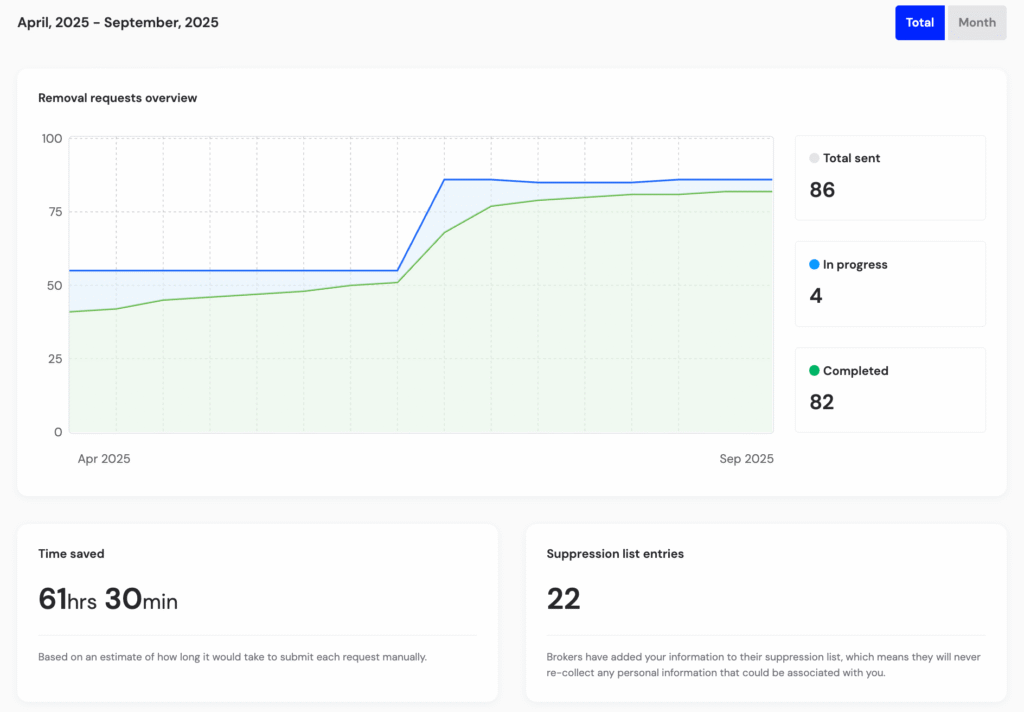Click the manual request estimate description text

coord(233,657)
